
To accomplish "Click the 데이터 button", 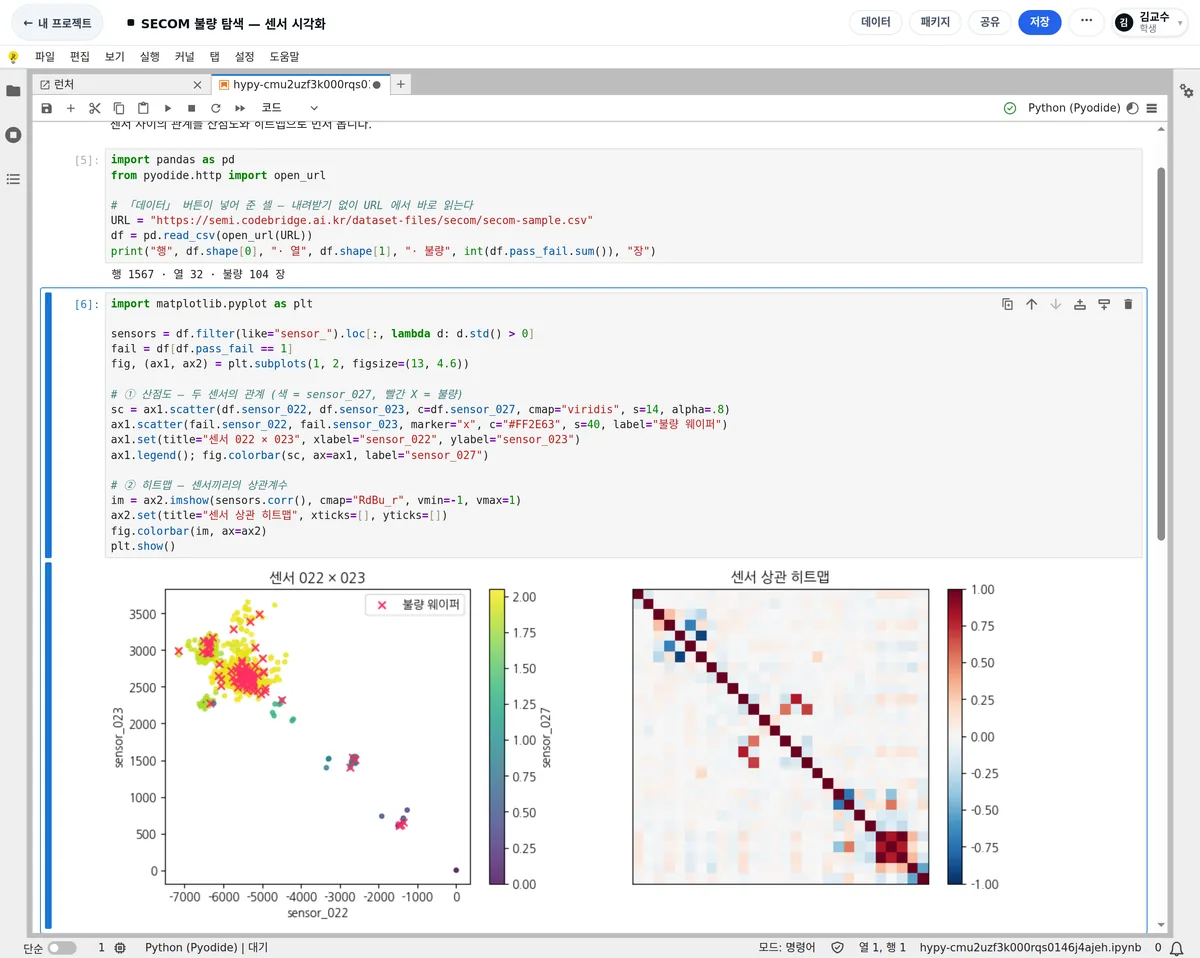I will pos(876,22).
